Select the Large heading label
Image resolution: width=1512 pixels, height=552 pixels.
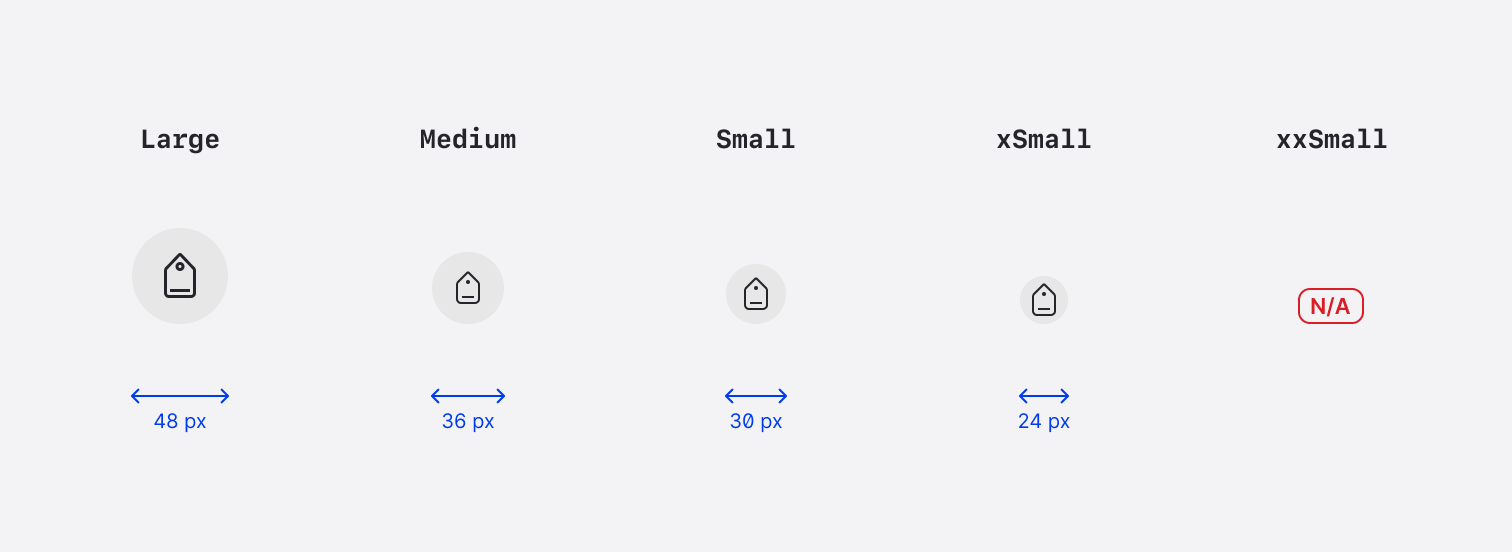tap(180, 140)
